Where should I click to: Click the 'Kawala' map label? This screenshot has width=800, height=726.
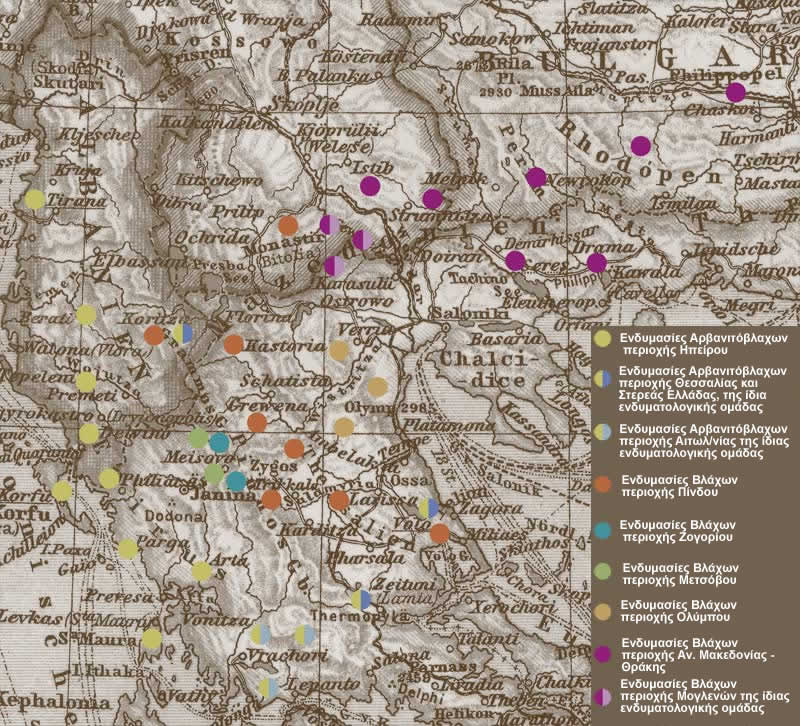[x=647, y=271]
